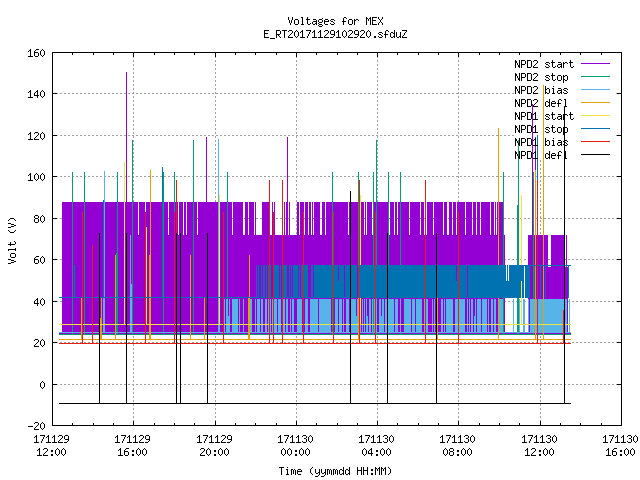Click the Volt (V) y-axis label

12,240
